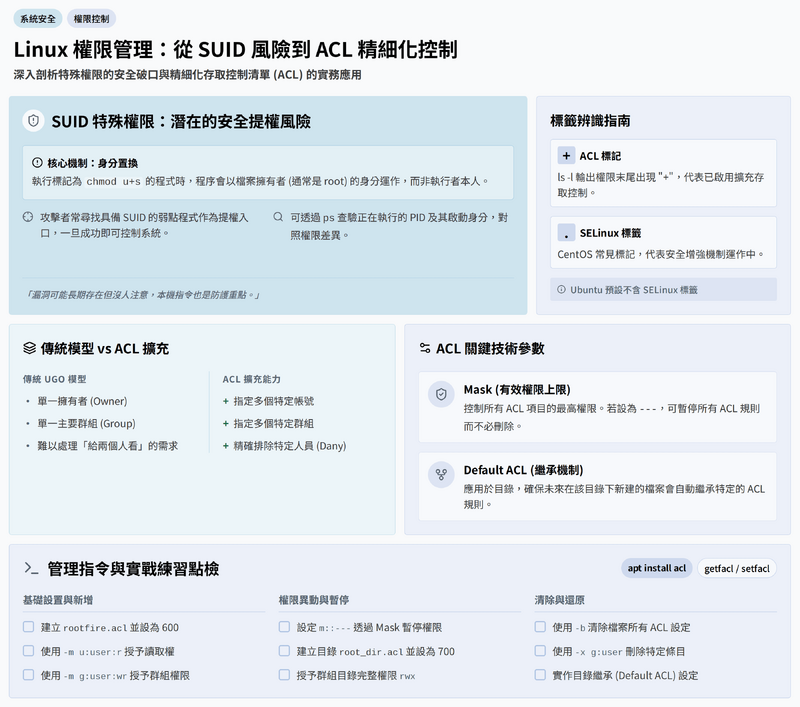Click the plus icon for ACL 標記
The height and width of the screenshot is (707, 800).
point(566,156)
